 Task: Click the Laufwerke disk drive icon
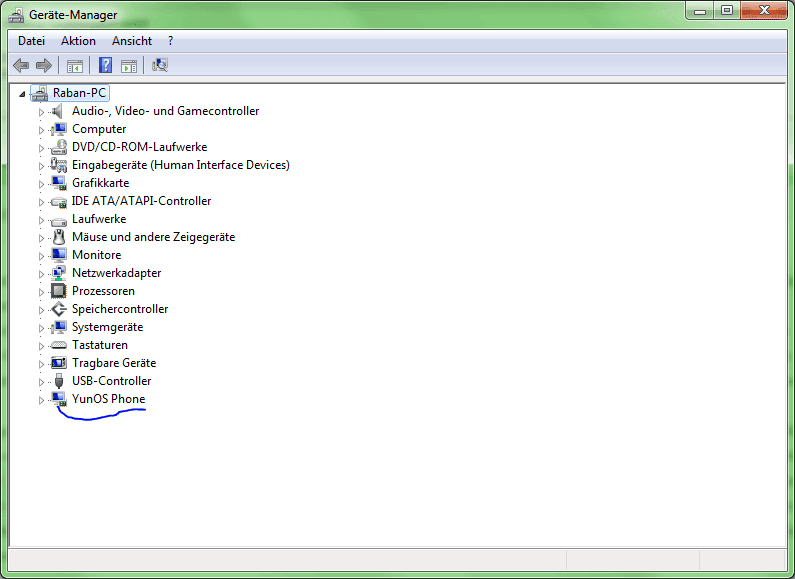click(59, 221)
